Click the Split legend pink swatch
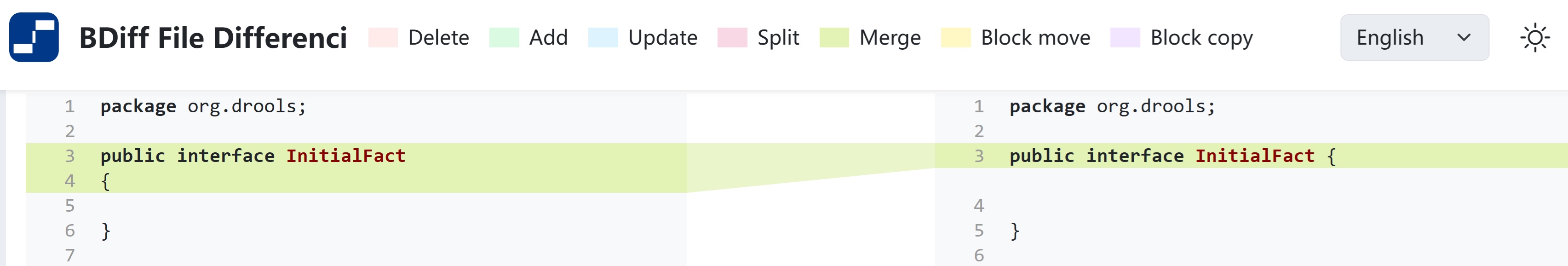The image size is (1568, 266). coord(732,38)
